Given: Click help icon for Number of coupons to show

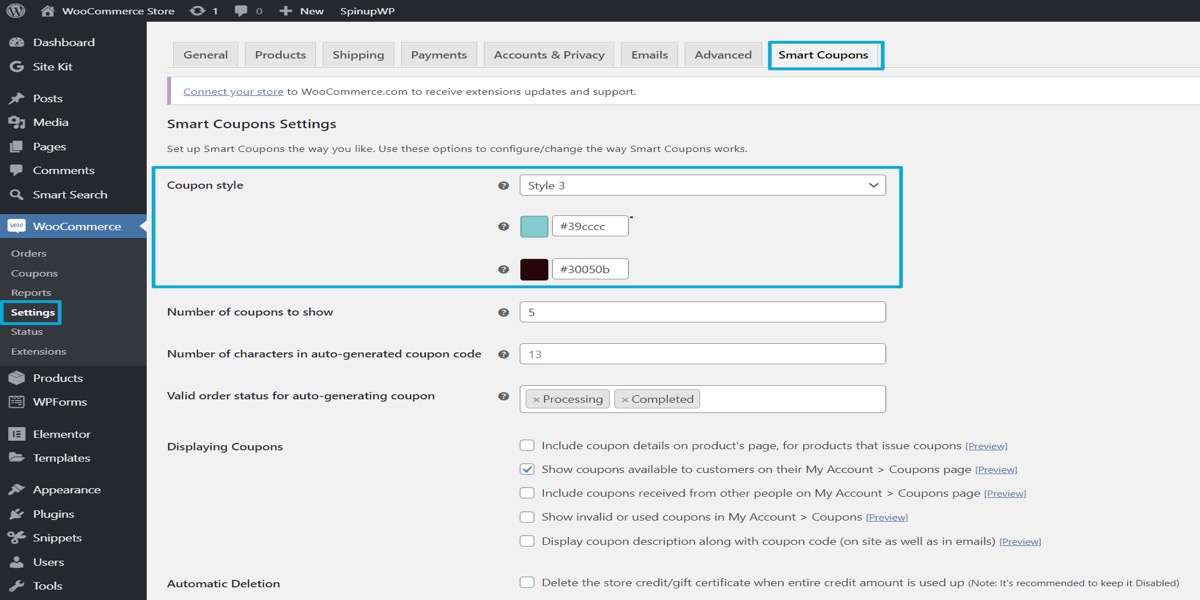Looking at the screenshot, I should [503, 313].
